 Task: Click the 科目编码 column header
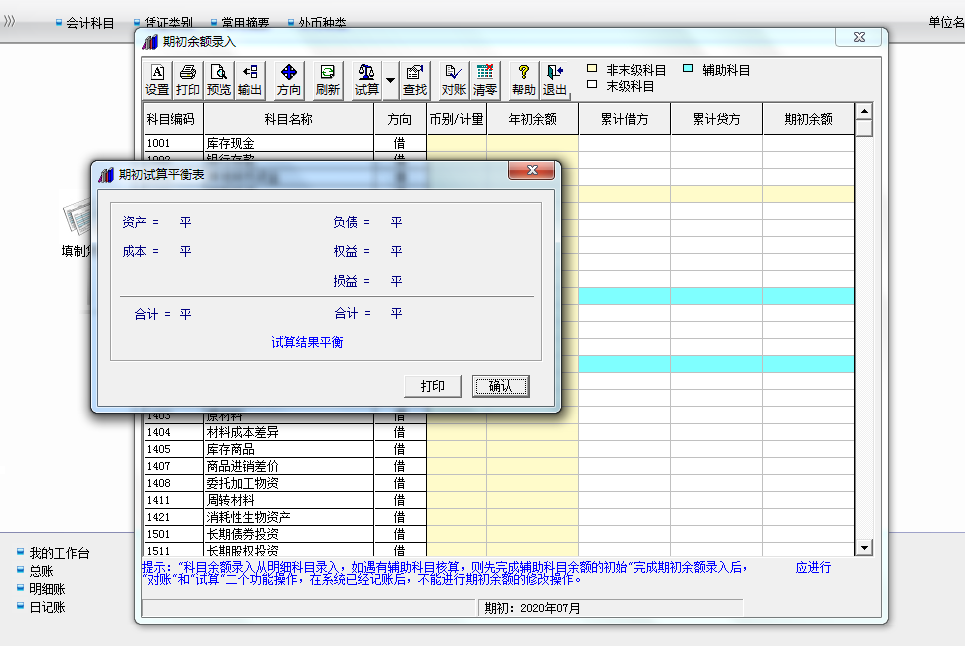point(173,119)
